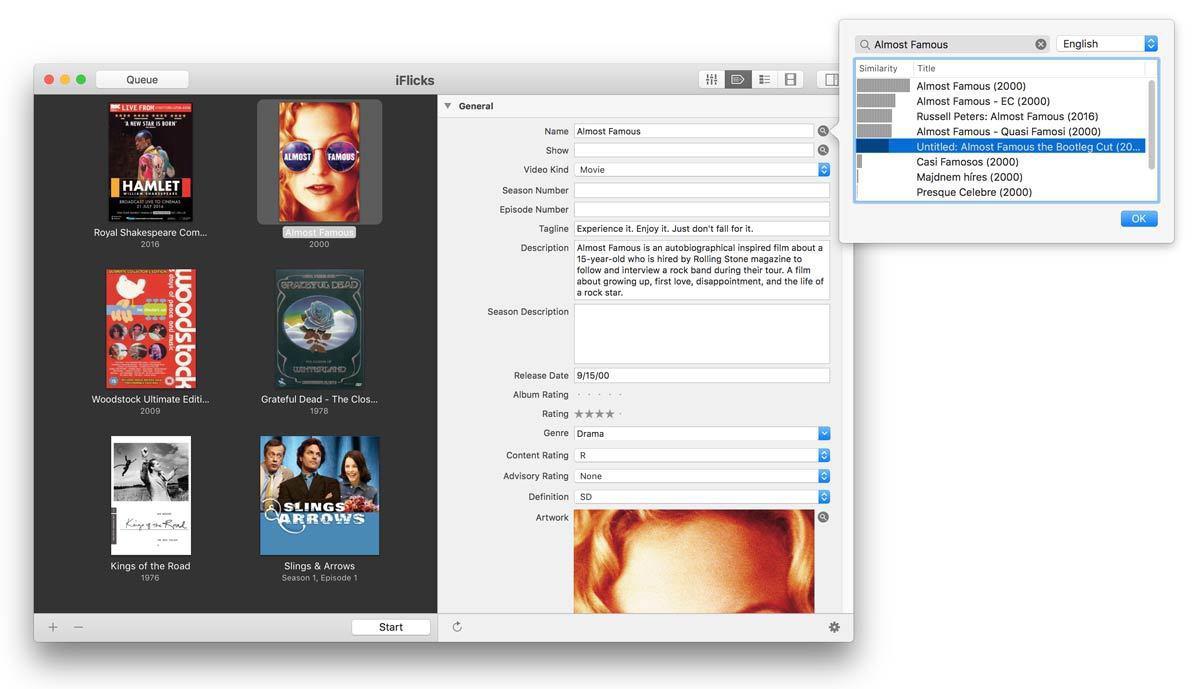Click the search magnifier in popup field
This screenshot has height=689, width=1200.
865,44
